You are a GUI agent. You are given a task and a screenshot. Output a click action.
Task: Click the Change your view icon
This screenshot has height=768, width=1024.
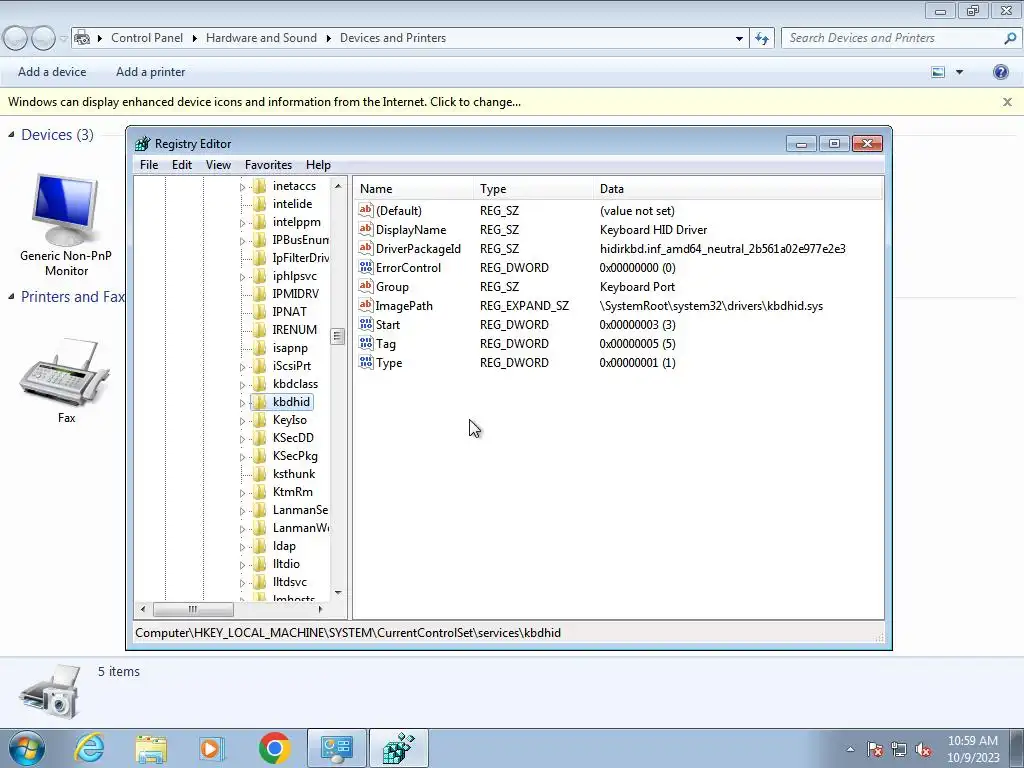click(x=938, y=72)
